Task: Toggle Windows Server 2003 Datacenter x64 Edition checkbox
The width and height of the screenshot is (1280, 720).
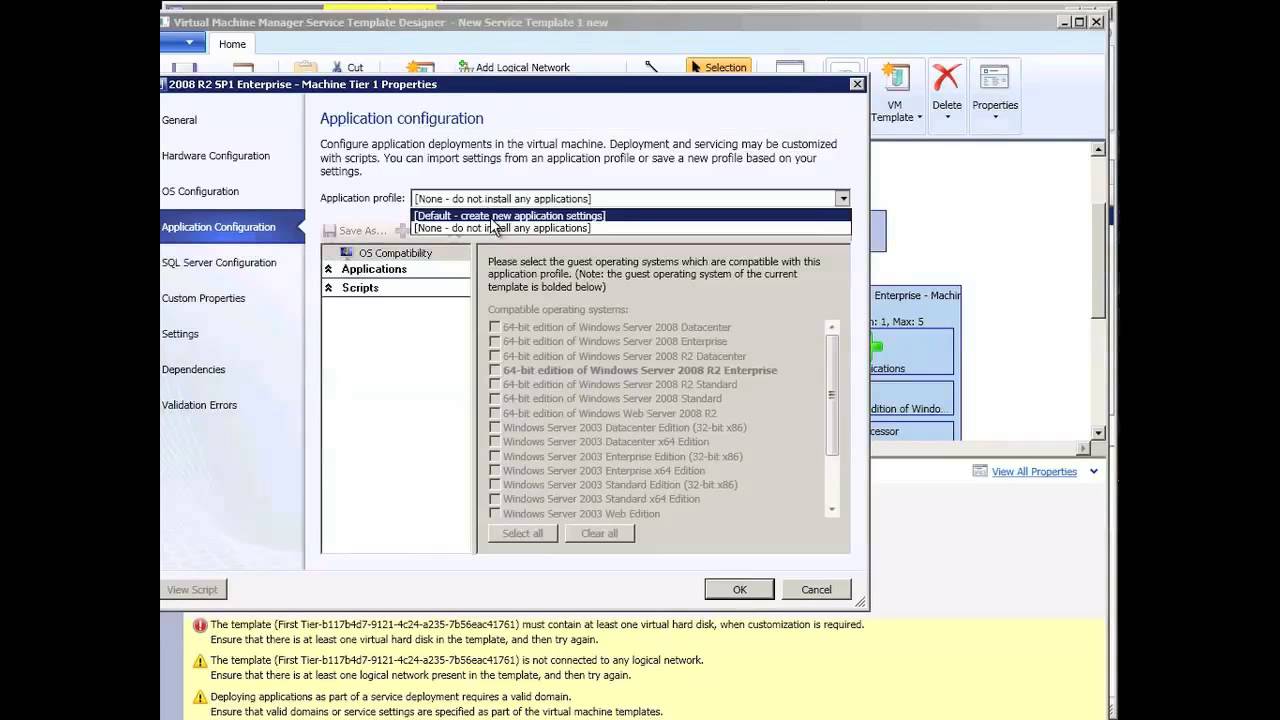Action: pyautogui.click(x=494, y=441)
